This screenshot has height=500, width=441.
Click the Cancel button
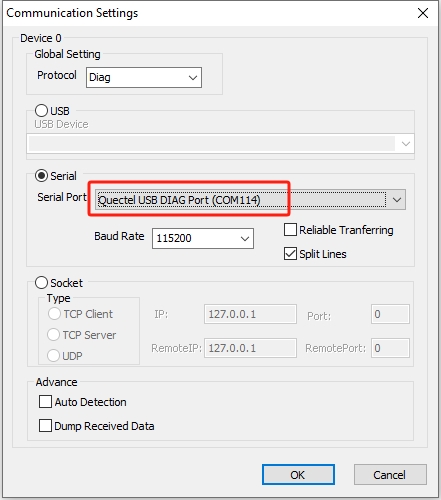tap(390, 475)
